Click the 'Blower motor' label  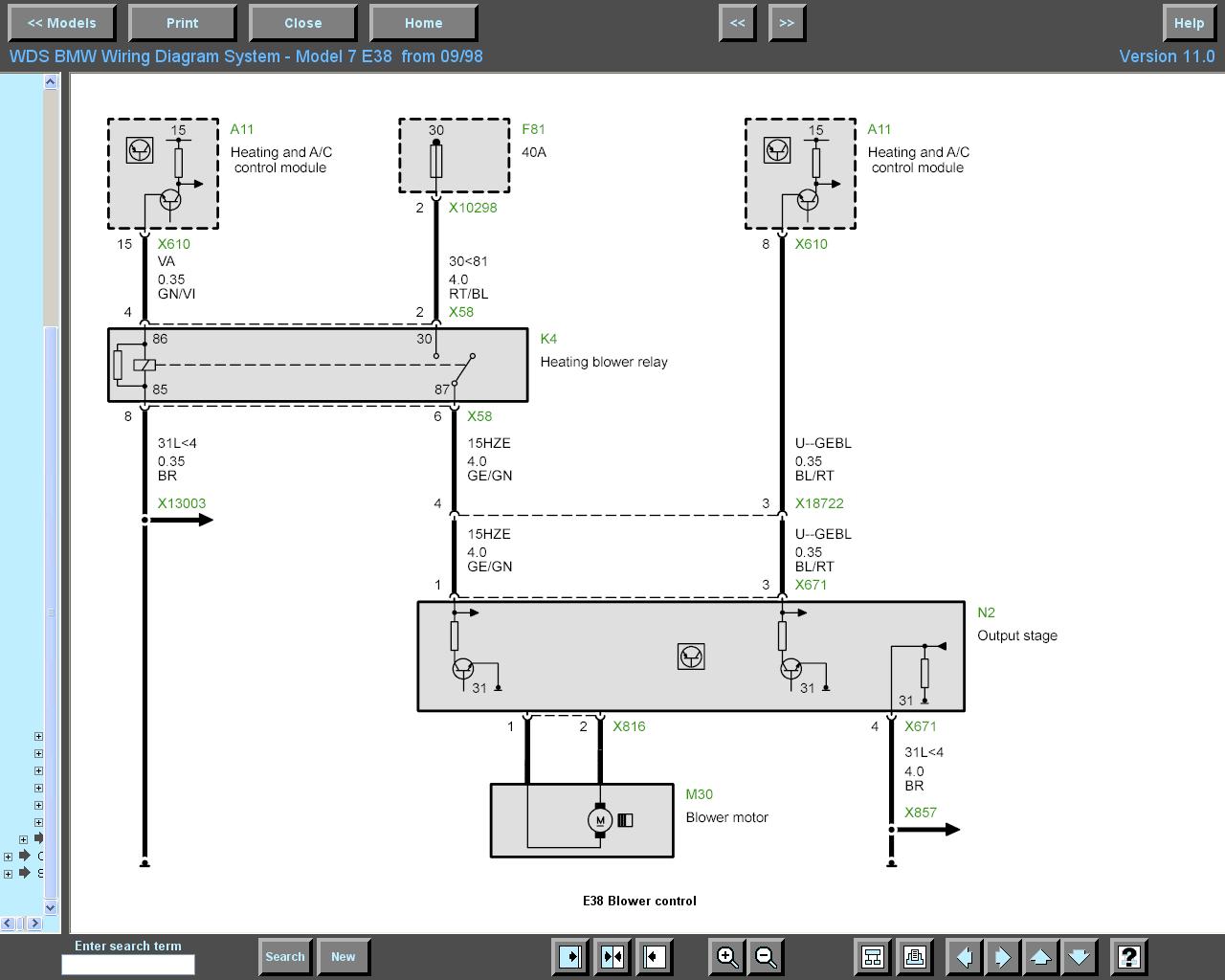click(726, 817)
